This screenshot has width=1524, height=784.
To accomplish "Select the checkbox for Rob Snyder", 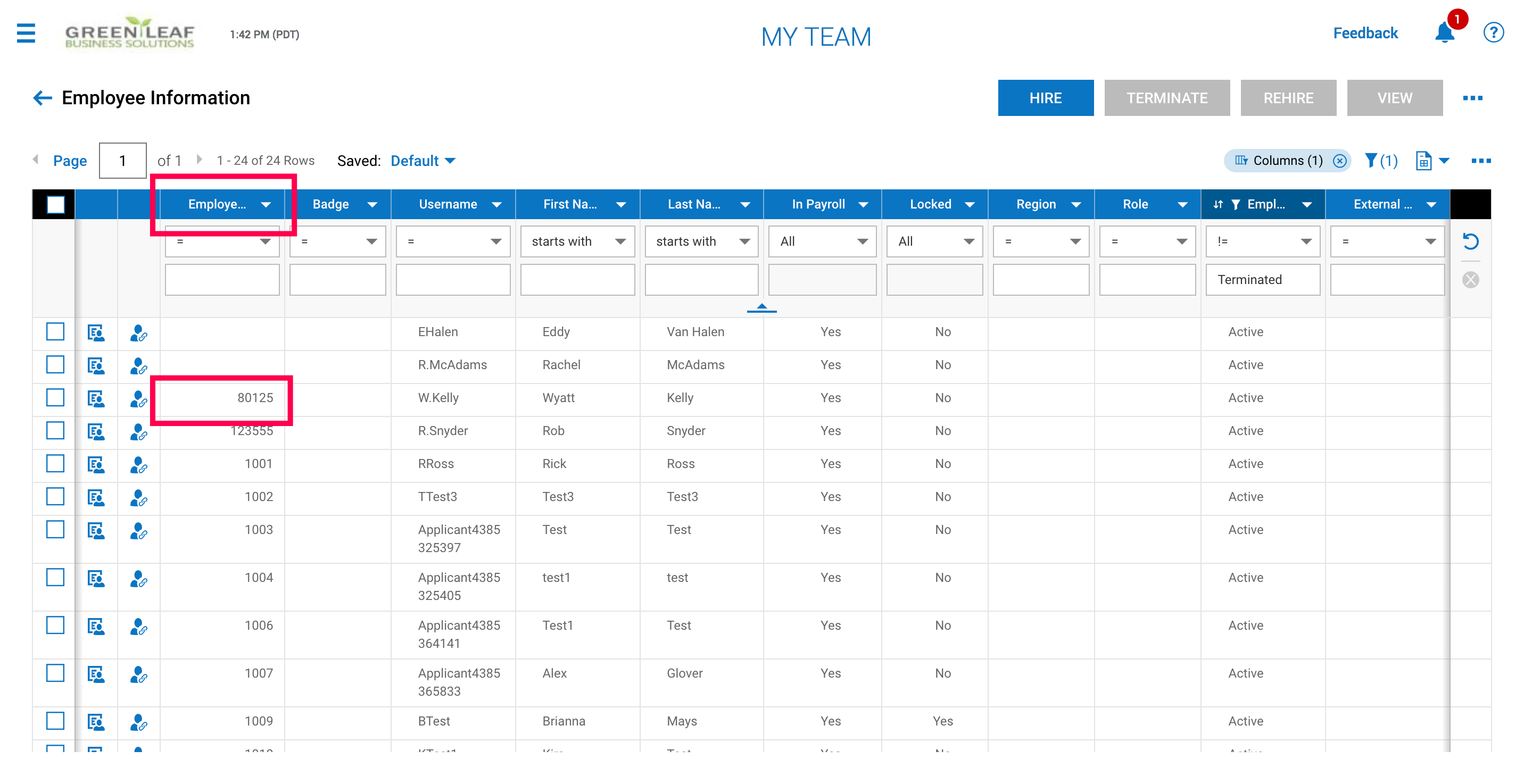I will tap(55, 431).
